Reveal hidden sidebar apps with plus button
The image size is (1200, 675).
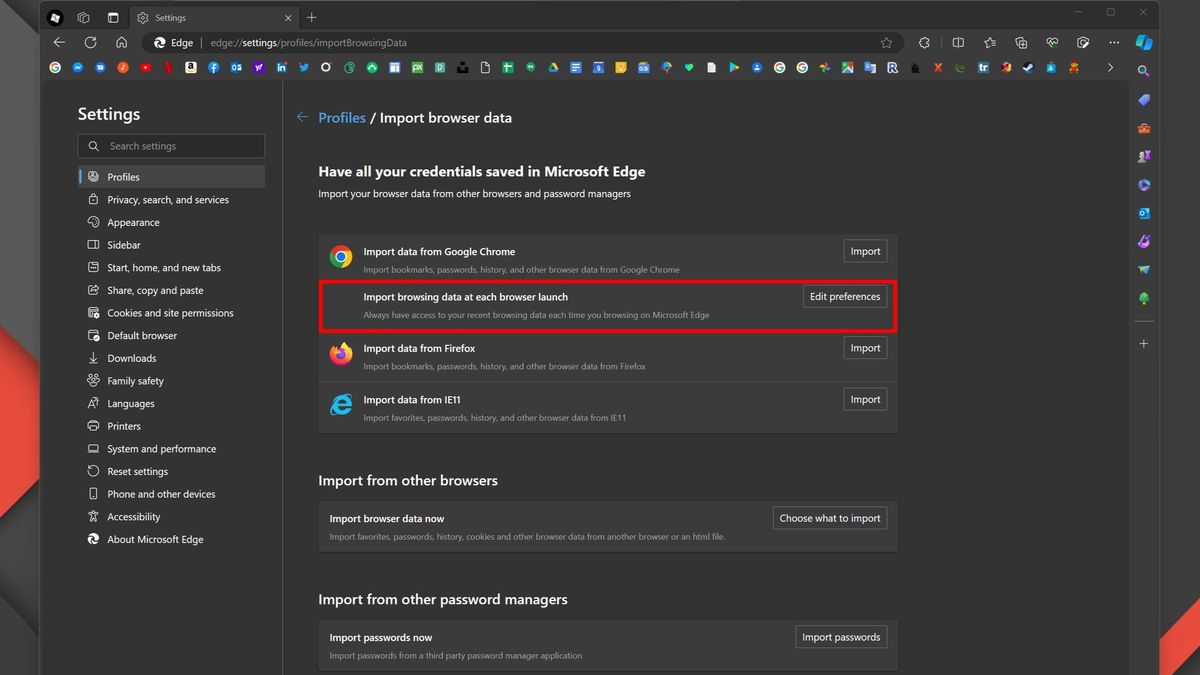(1144, 343)
